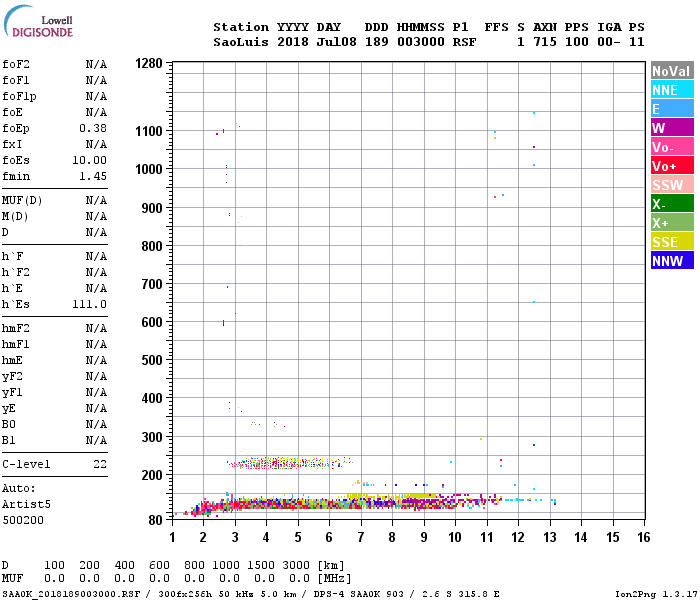Click the 16 MHz frequency axis label
This screenshot has width=700, height=600.
tap(643, 537)
